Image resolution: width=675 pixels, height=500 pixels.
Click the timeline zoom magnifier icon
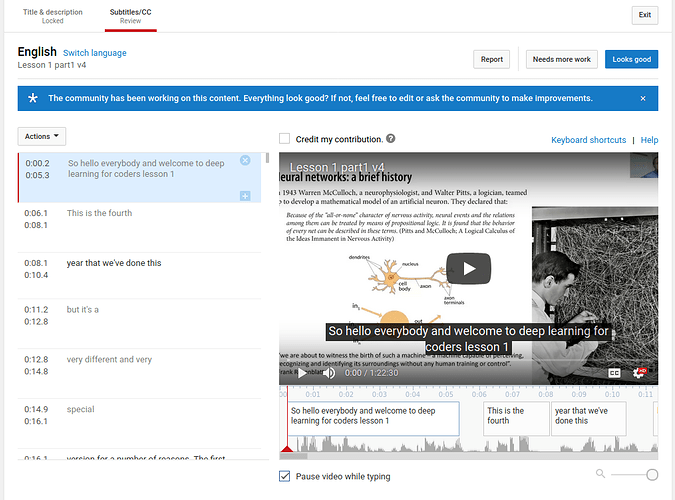tap(600, 474)
